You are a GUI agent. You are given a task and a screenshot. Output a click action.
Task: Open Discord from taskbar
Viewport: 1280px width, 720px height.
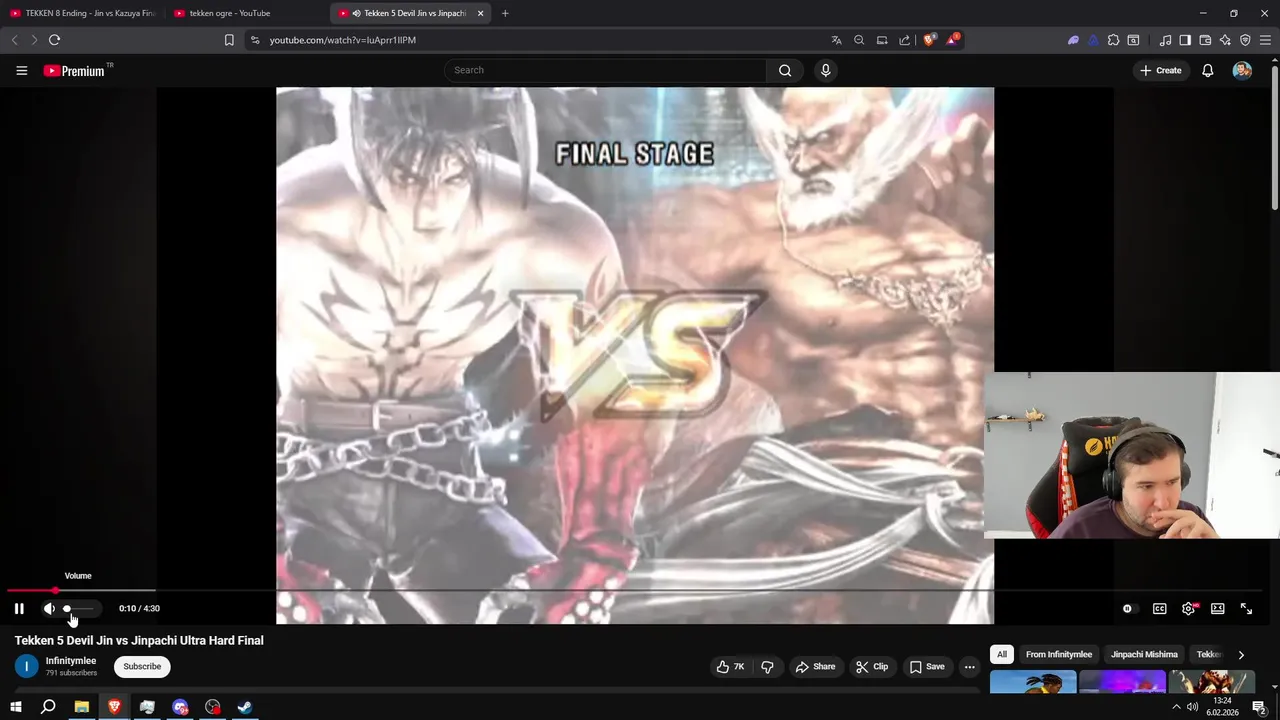point(180,707)
